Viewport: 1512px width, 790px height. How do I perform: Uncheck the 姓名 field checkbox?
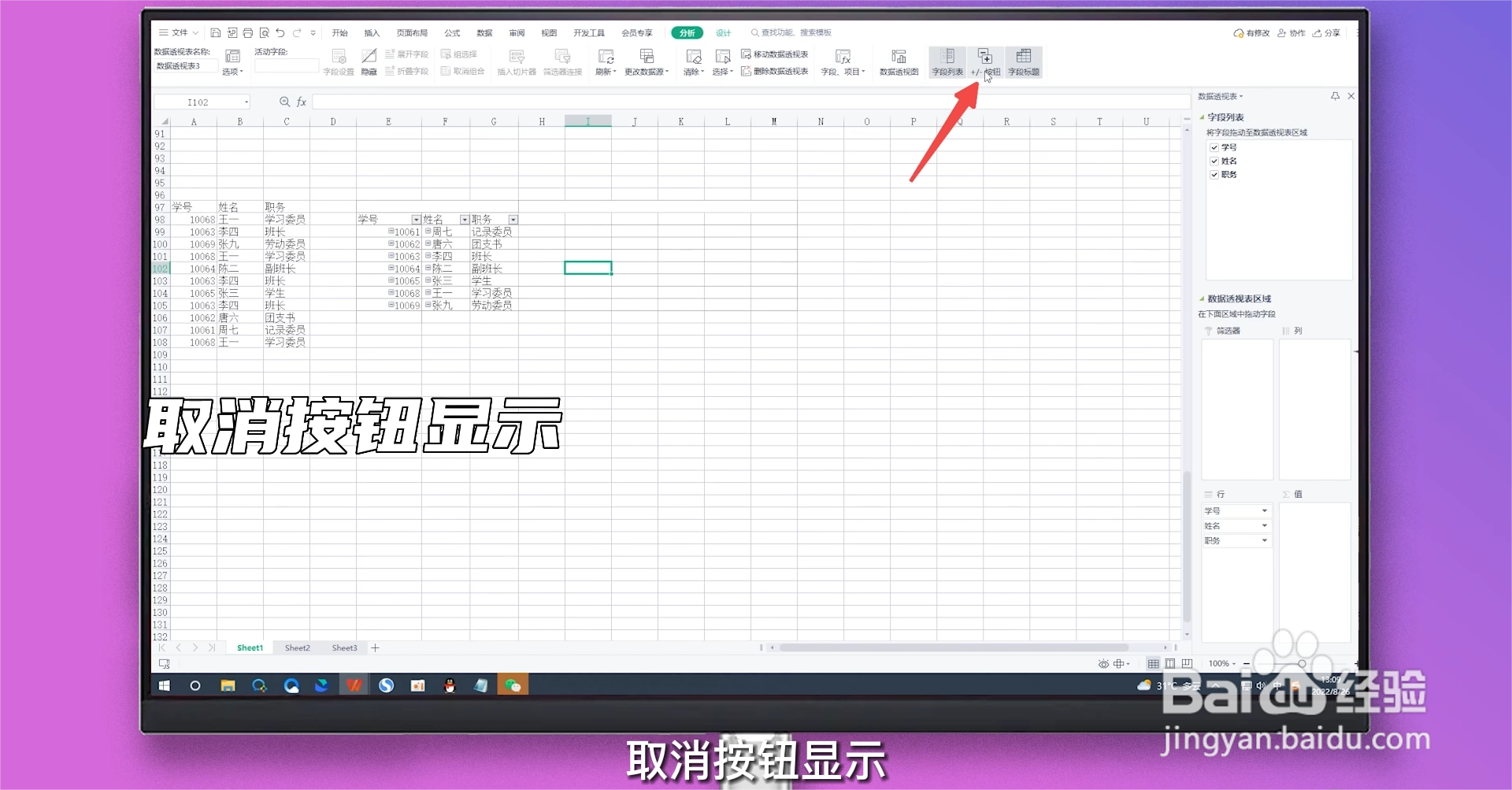(x=1214, y=161)
